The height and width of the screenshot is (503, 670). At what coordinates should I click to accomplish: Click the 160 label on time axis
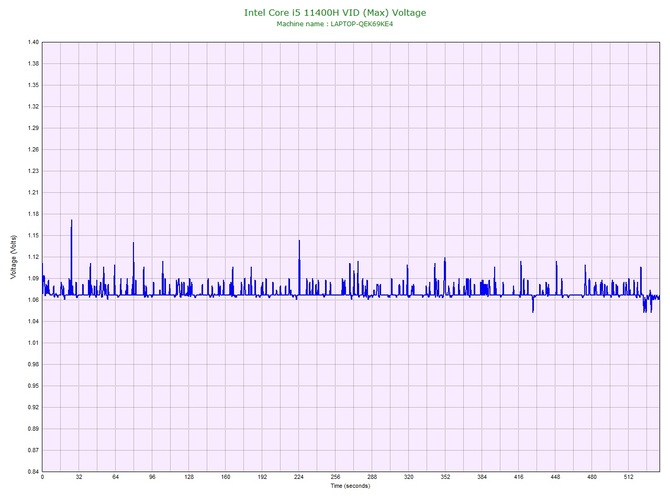pos(225,478)
